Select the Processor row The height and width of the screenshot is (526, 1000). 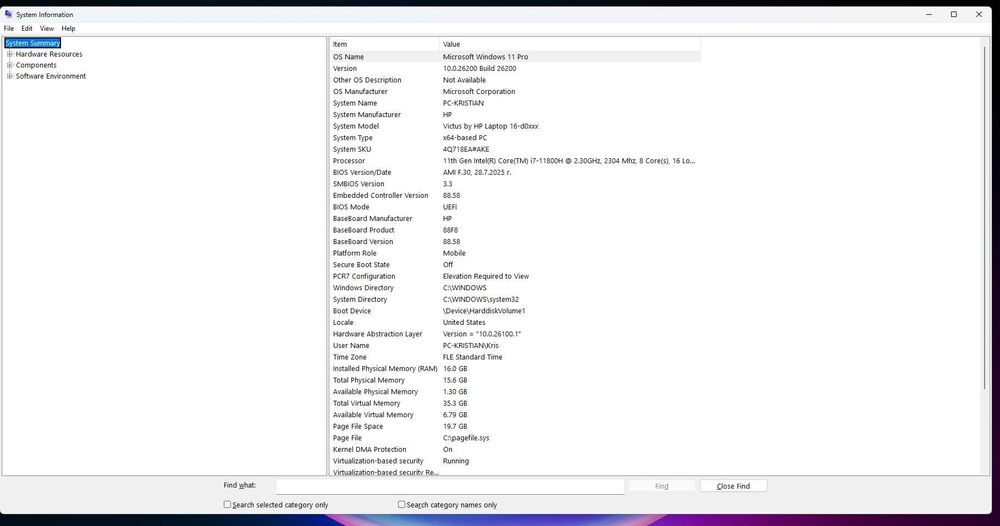[x=515, y=161]
